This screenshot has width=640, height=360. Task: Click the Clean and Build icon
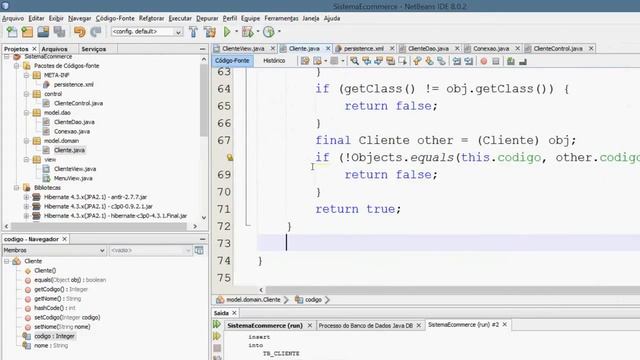point(210,32)
